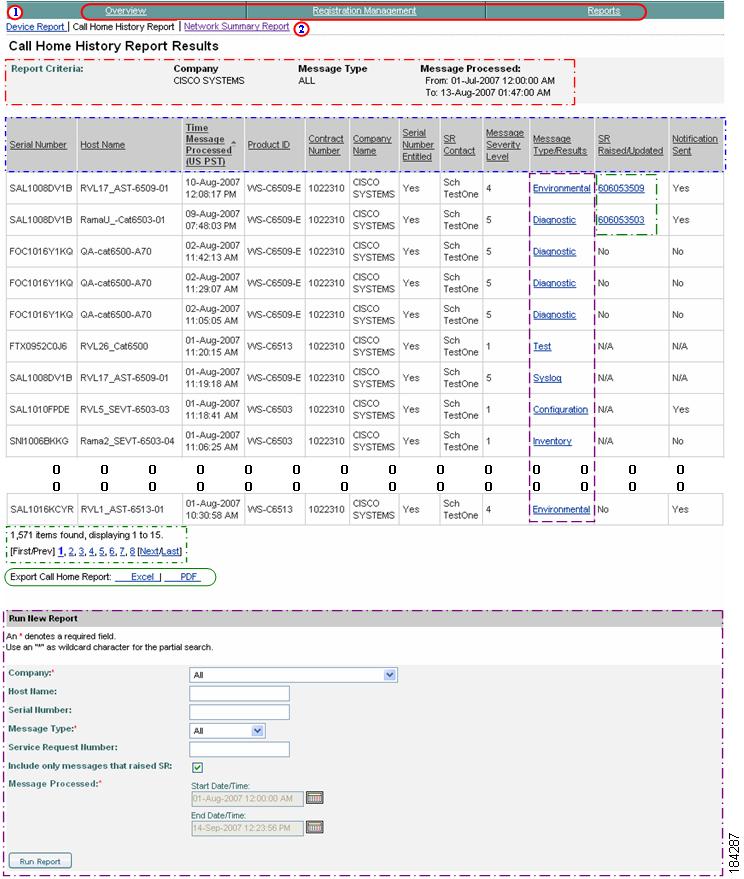The width and height of the screenshot is (744, 879).
Task: Select the Call Home History Report sub-tab
Action: click(123, 26)
